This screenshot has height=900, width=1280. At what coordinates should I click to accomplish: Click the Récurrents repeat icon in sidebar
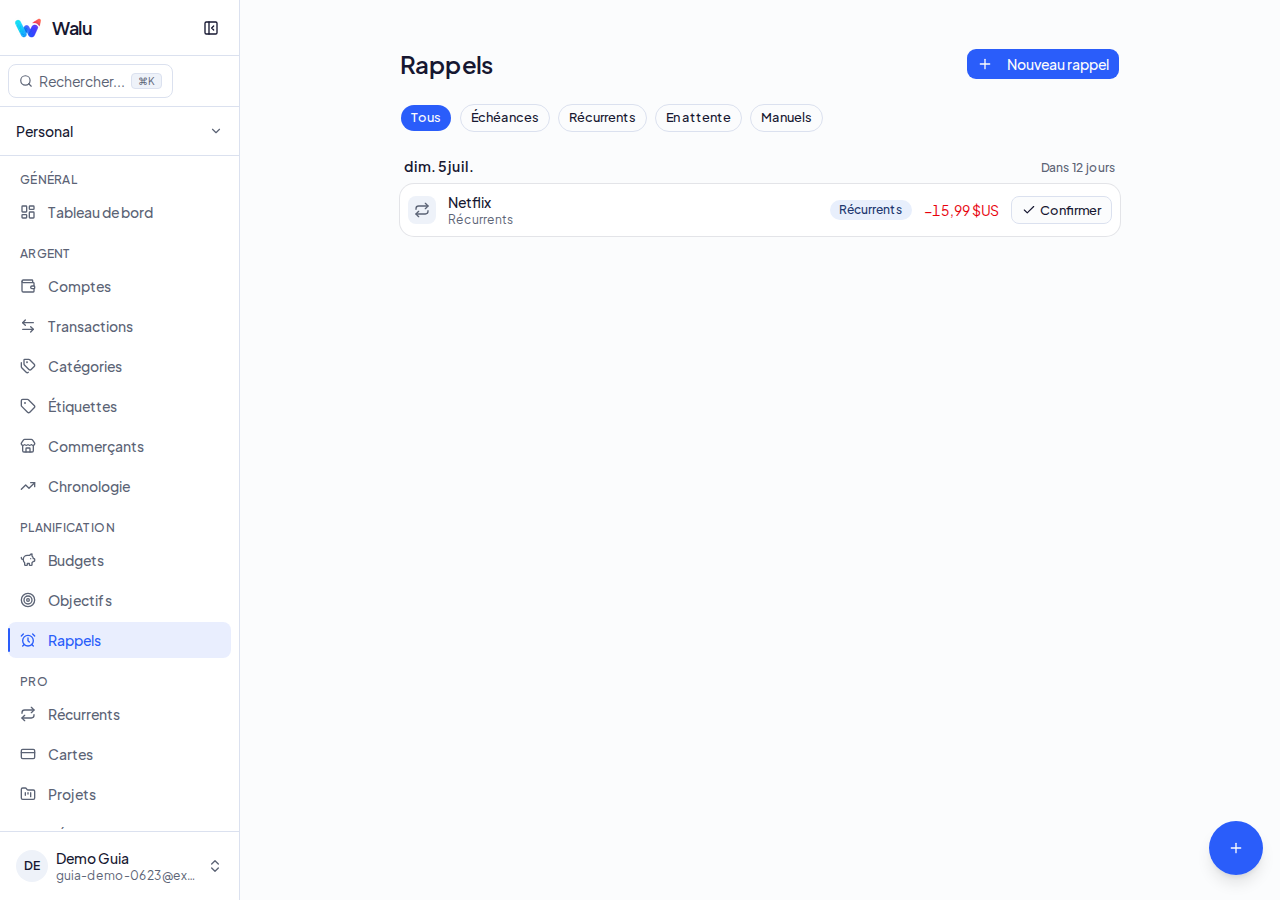tap(28, 714)
